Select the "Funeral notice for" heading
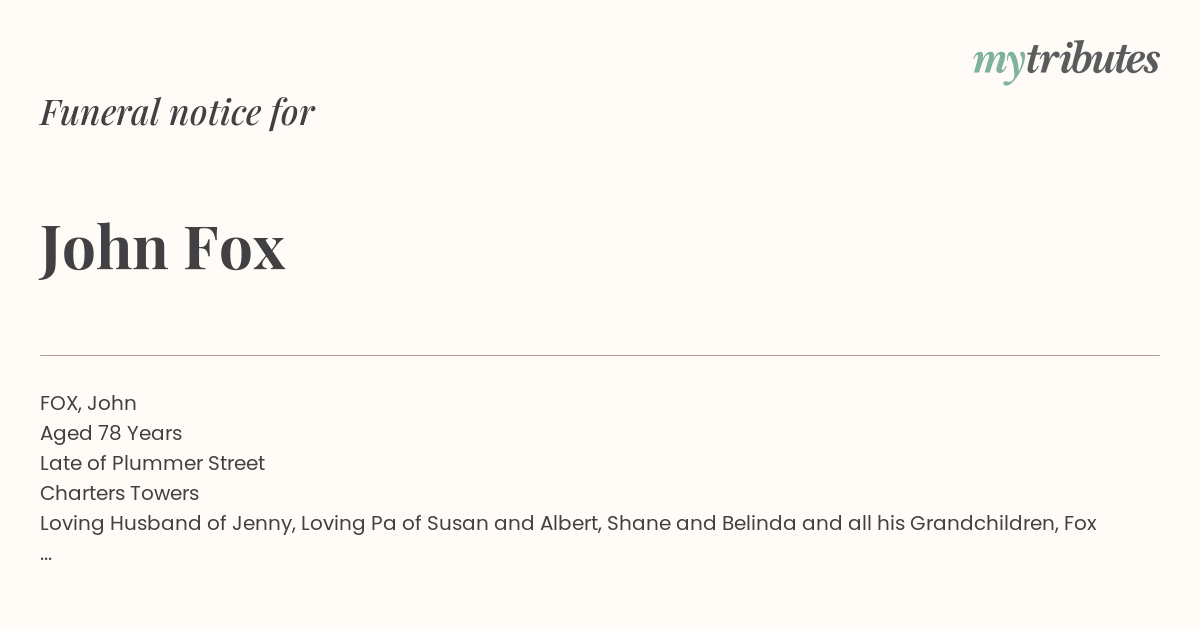Viewport: 1200px width, 630px height. click(x=177, y=112)
